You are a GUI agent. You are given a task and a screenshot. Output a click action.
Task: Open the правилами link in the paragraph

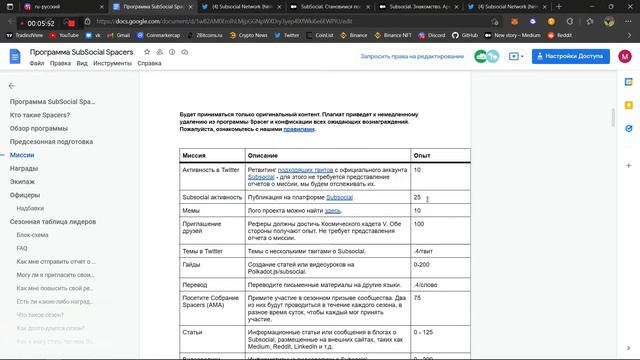point(299,129)
